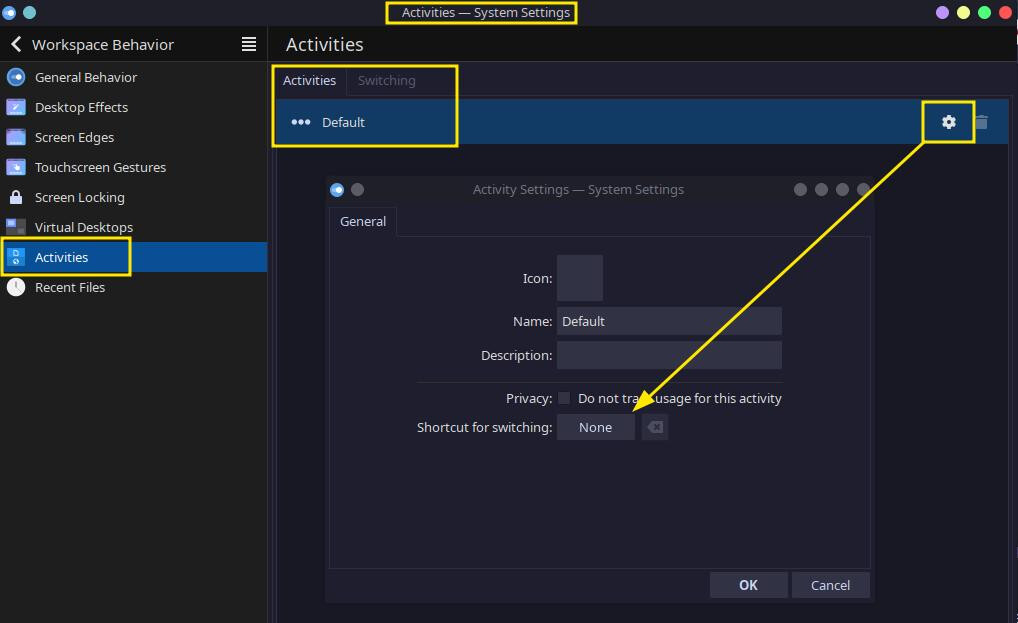Confirm the dialog with OK

click(749, 585)
